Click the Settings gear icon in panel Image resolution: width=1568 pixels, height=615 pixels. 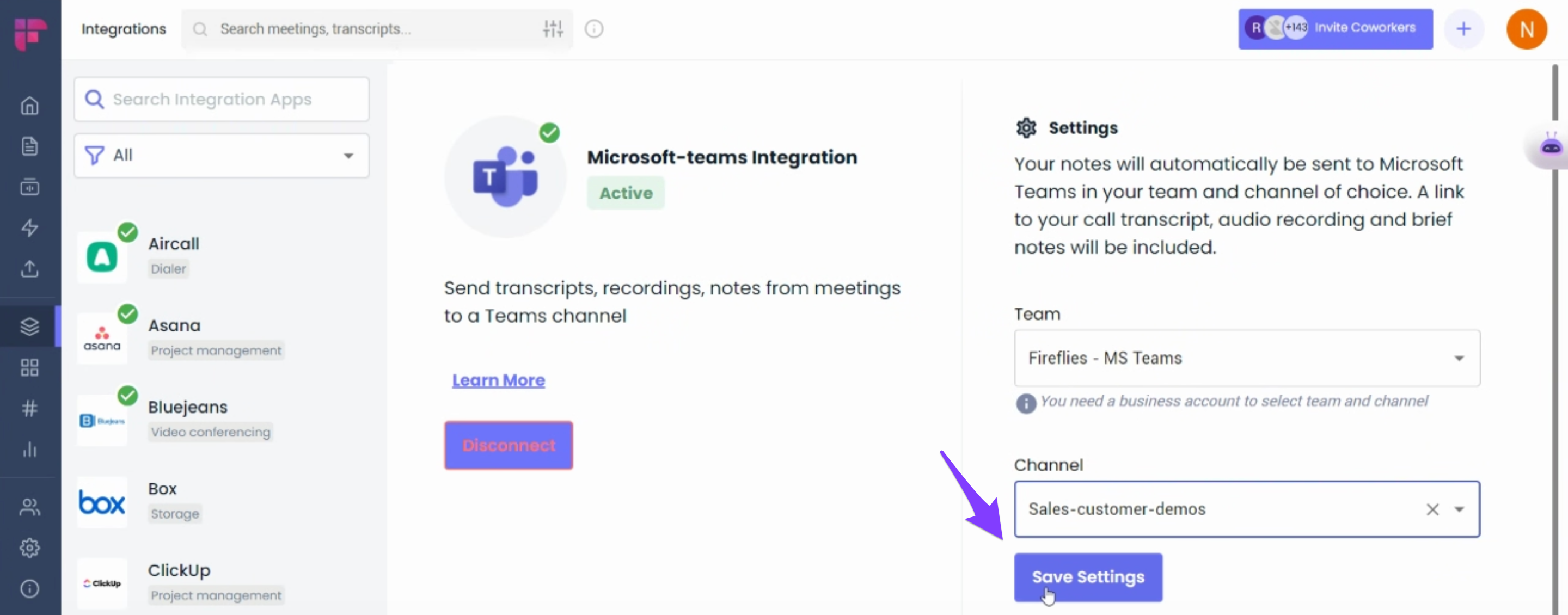coord(1026,128)
